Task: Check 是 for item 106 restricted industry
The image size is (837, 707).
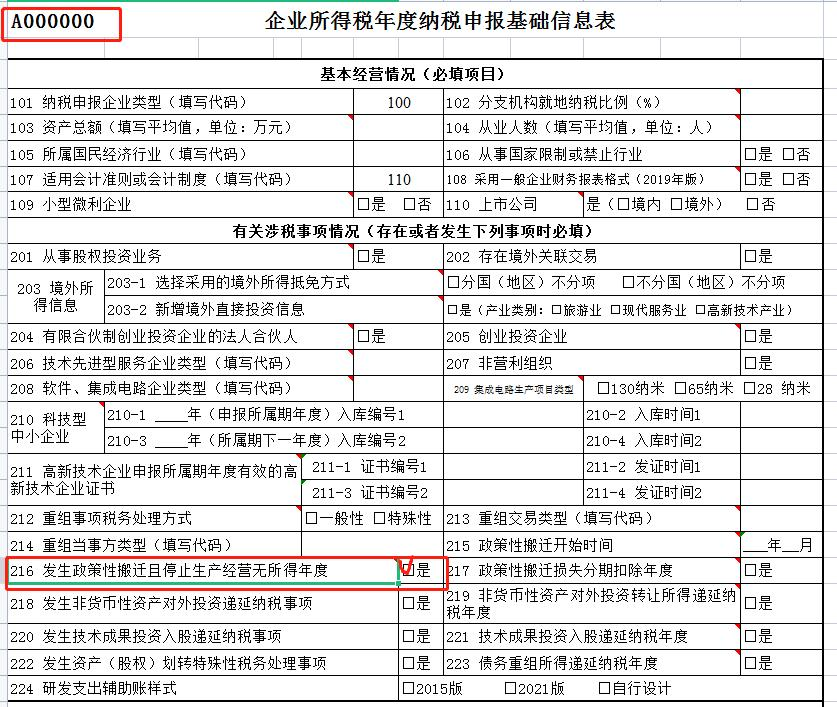Action: [x=751, y=154]
